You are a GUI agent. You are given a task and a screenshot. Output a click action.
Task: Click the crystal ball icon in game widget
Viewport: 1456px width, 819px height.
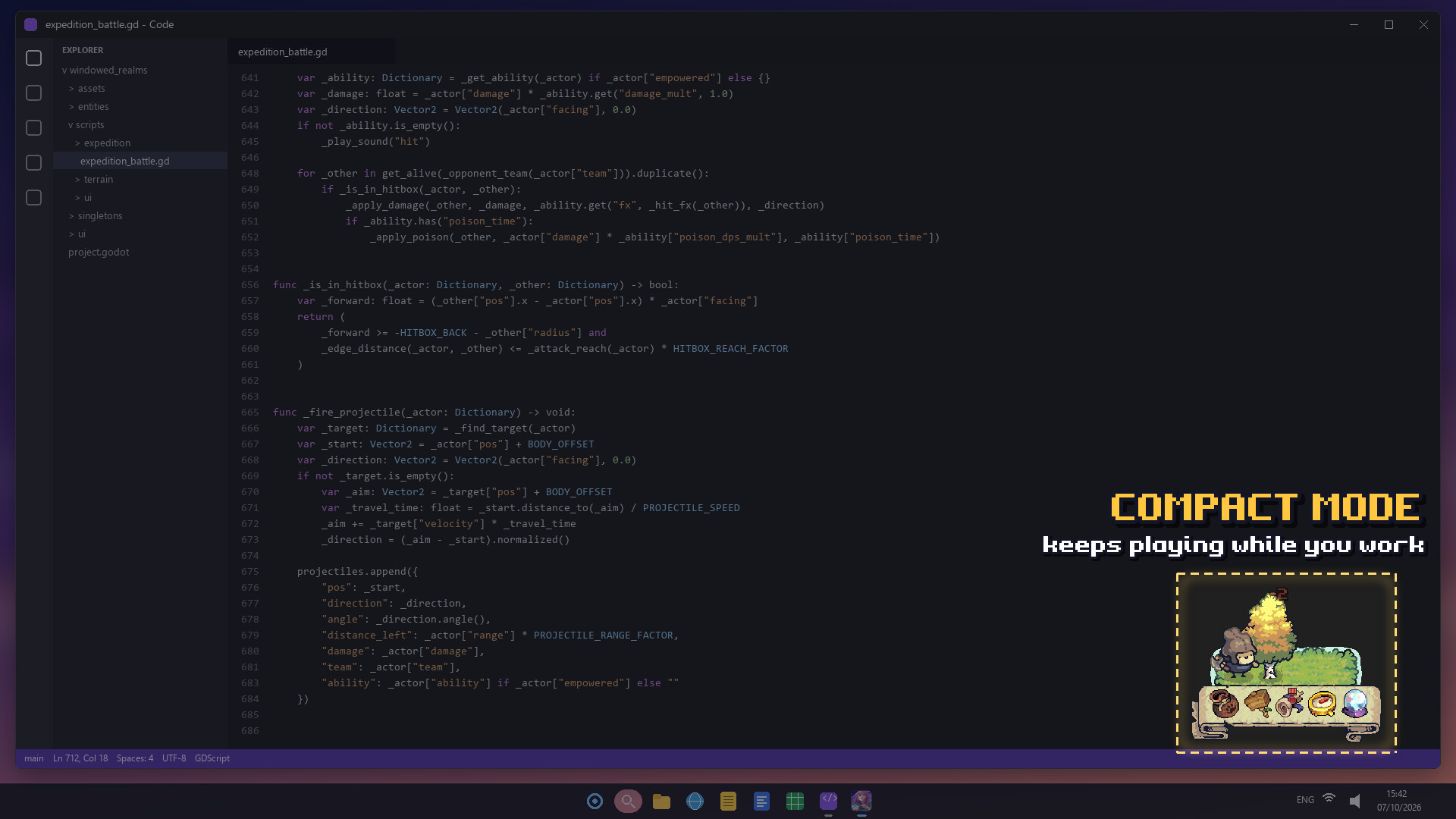[1355, 704]
